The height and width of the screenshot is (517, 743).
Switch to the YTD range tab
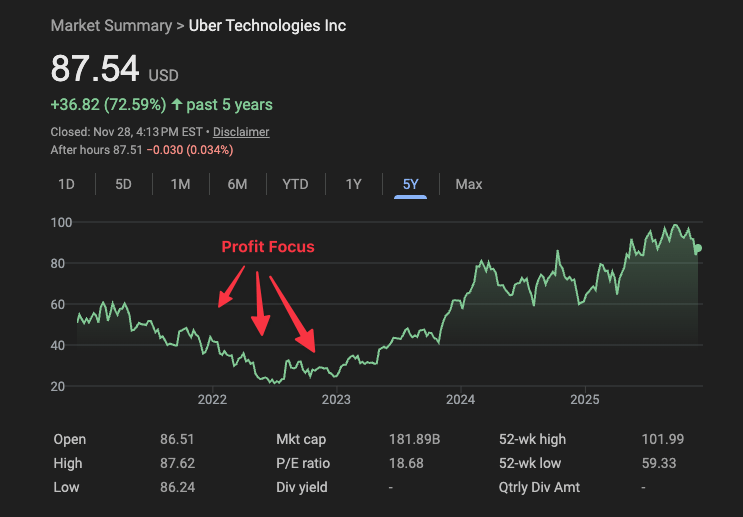pyautogui.click(x=295, y=184)
